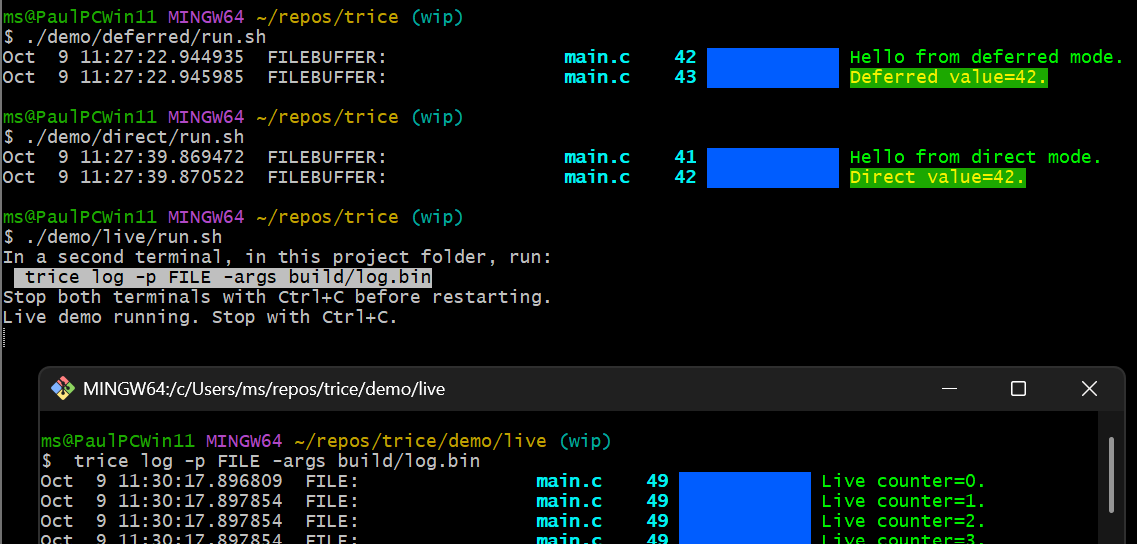Image resolution: width=1137 pixels, height=544 pixels.
Task: Click 'In a second terminal, in this project folder, run:'
Action: point(278,257)
